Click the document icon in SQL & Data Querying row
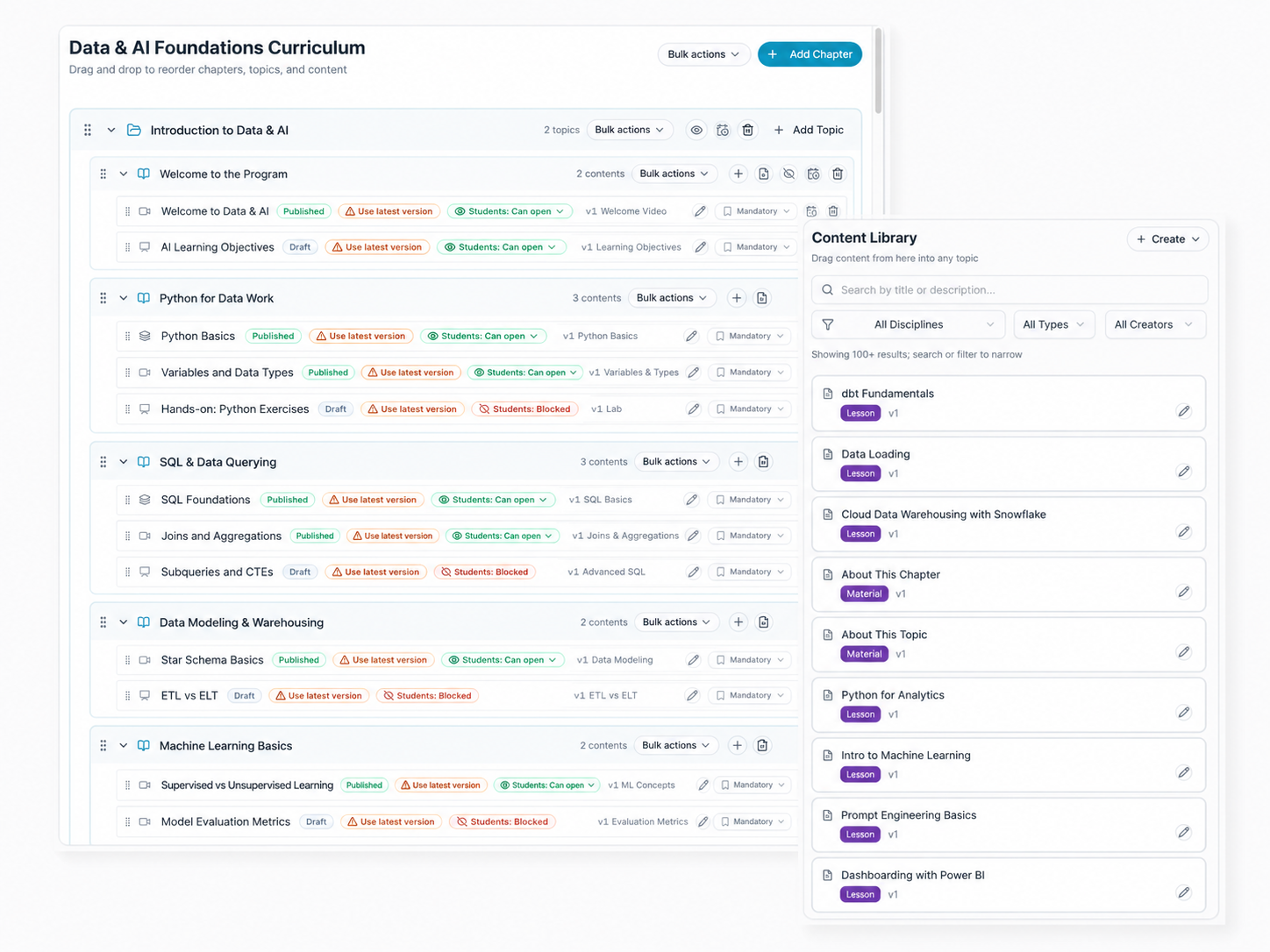This screenshot has width=1270, height=952. (764, 462)
